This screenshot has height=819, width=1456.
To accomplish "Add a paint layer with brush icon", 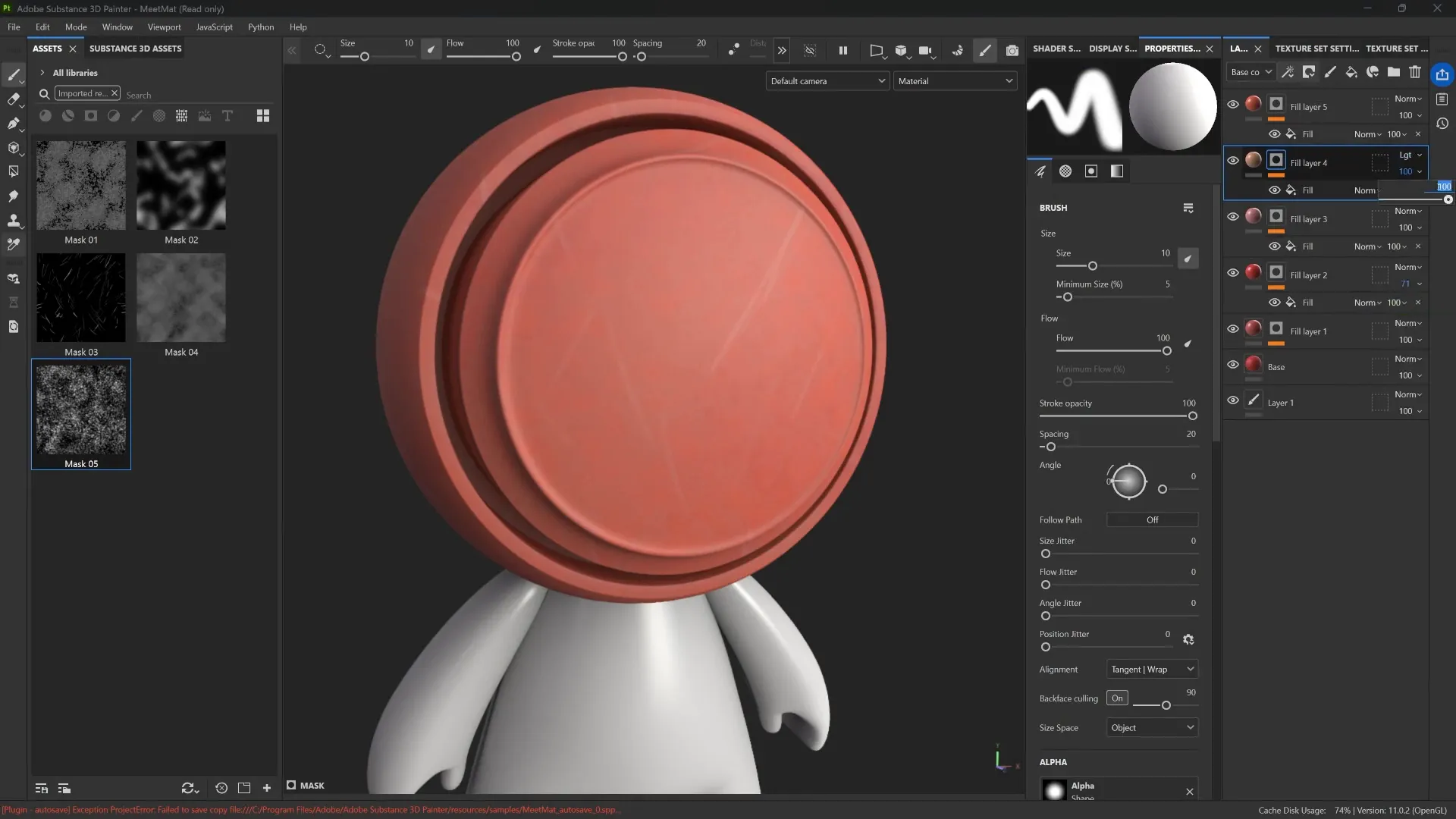I will pyautogui.click(x=1329, y=72).
